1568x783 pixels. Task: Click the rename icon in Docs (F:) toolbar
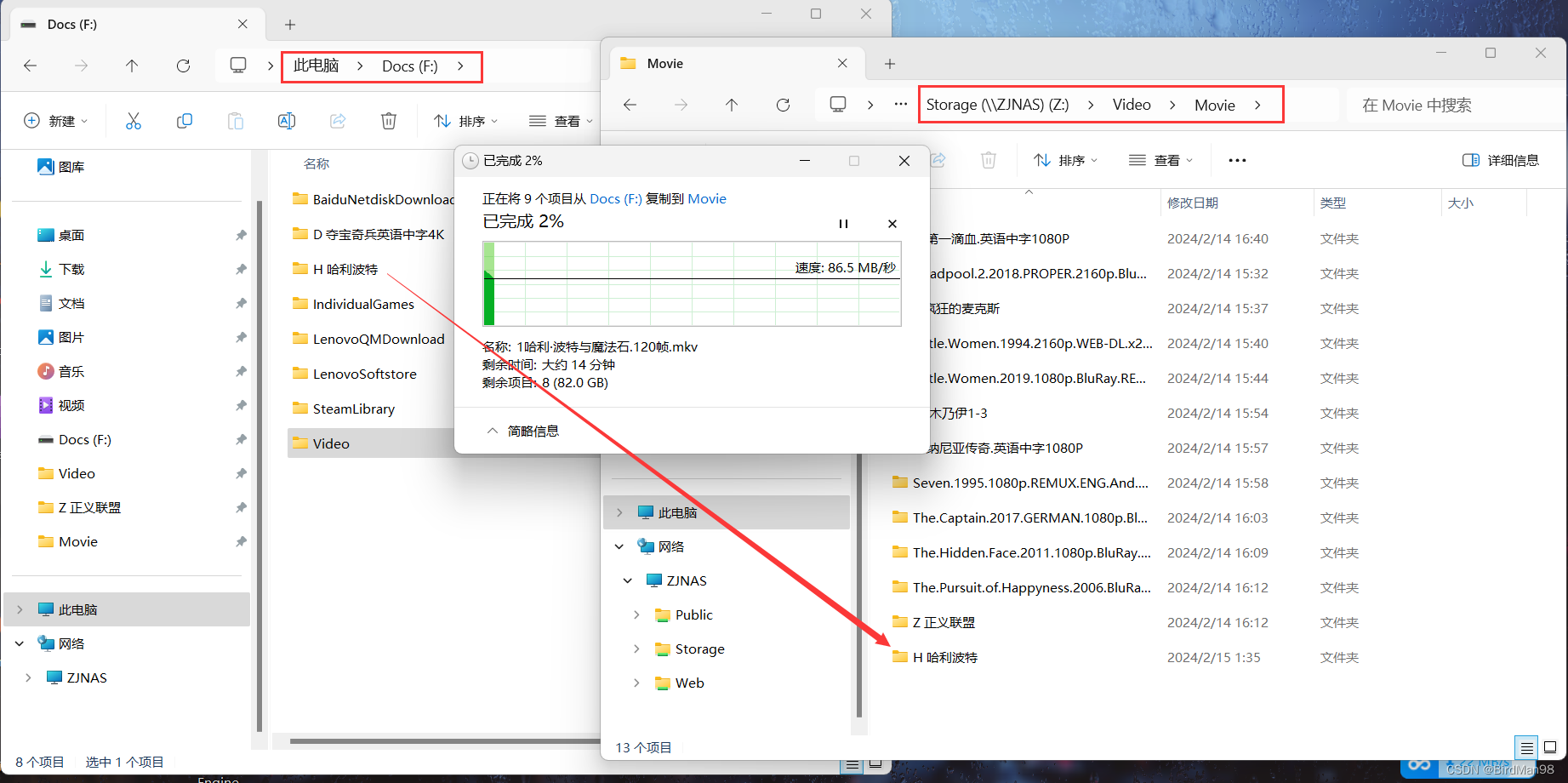click(x=287, y=121)
